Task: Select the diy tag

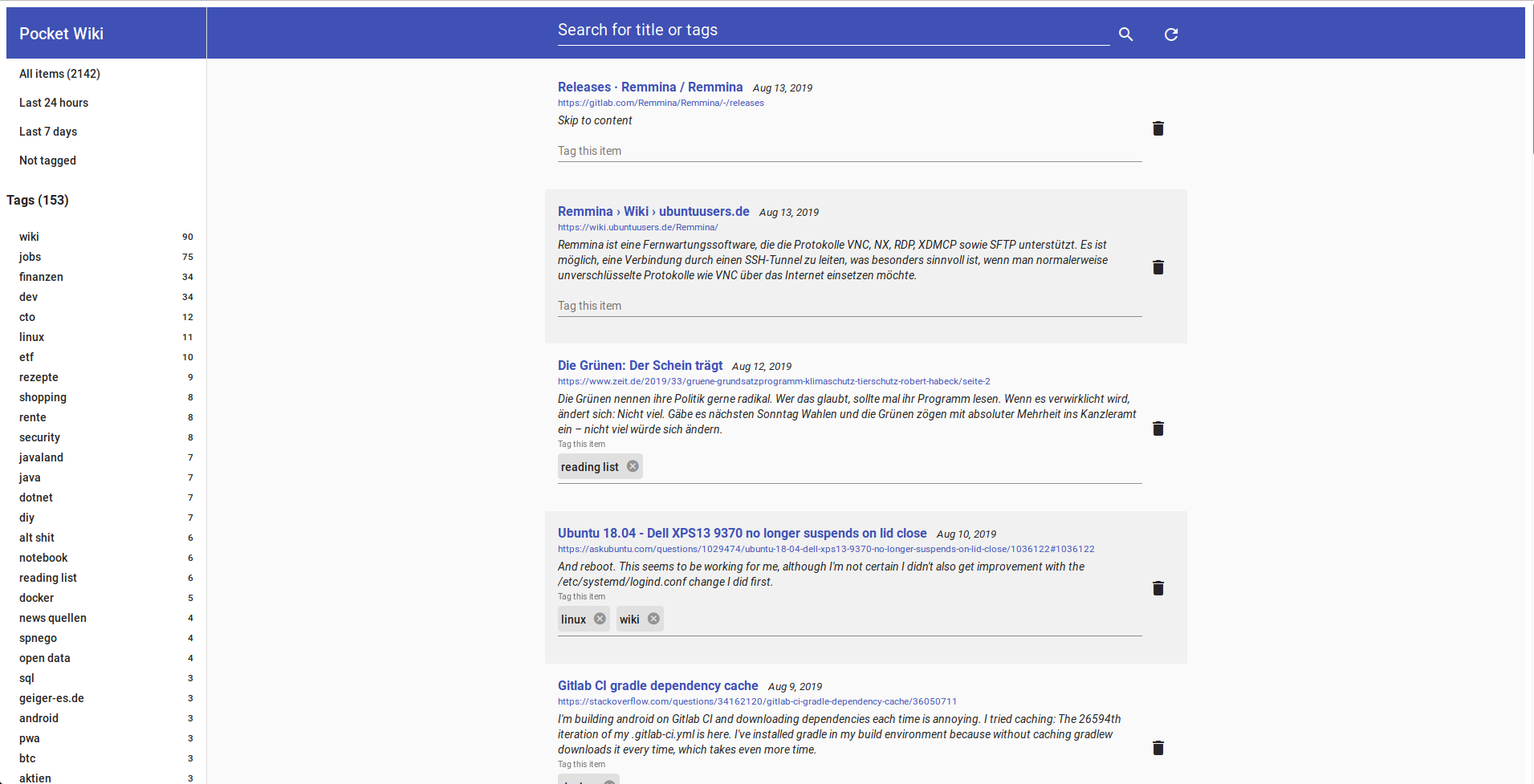Action: click(106, 518)
